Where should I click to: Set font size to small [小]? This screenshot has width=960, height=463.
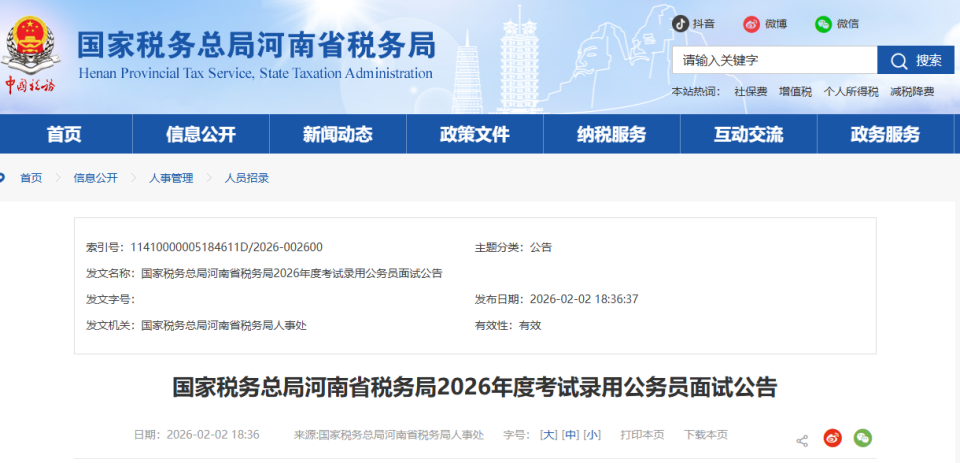(592, 435)
